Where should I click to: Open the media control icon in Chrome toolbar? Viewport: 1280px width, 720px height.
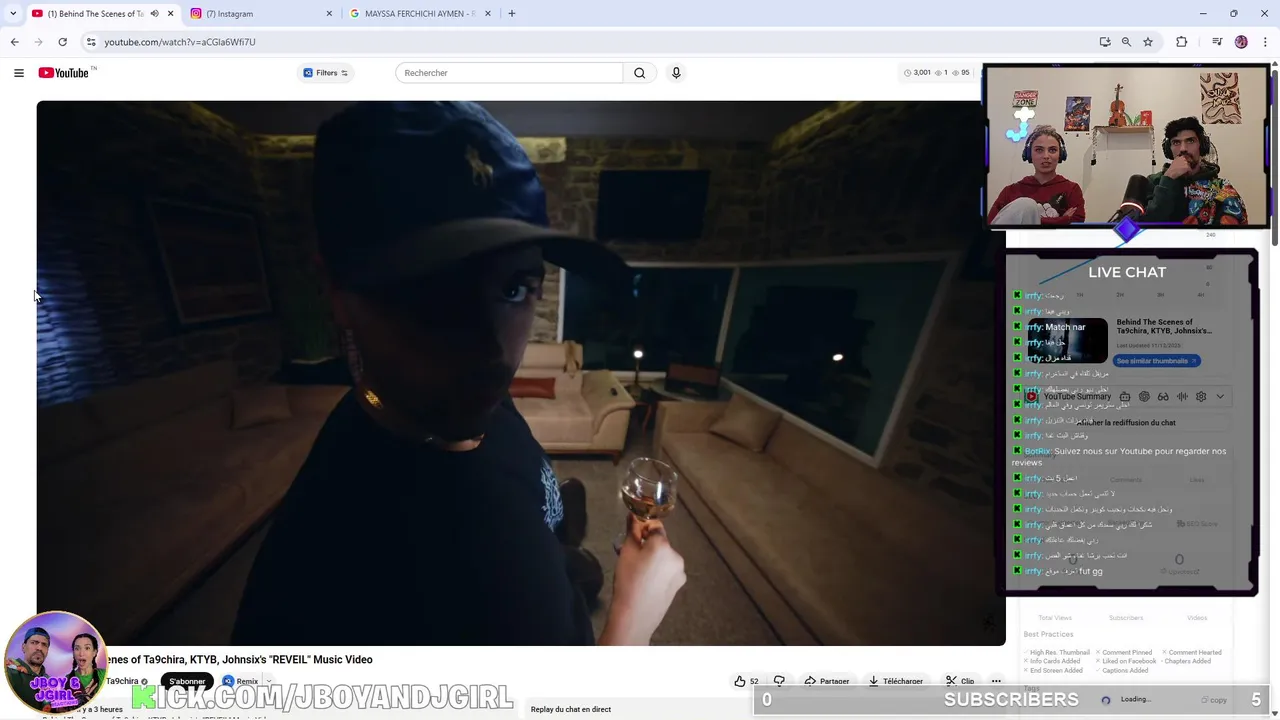coord(1217,42)
